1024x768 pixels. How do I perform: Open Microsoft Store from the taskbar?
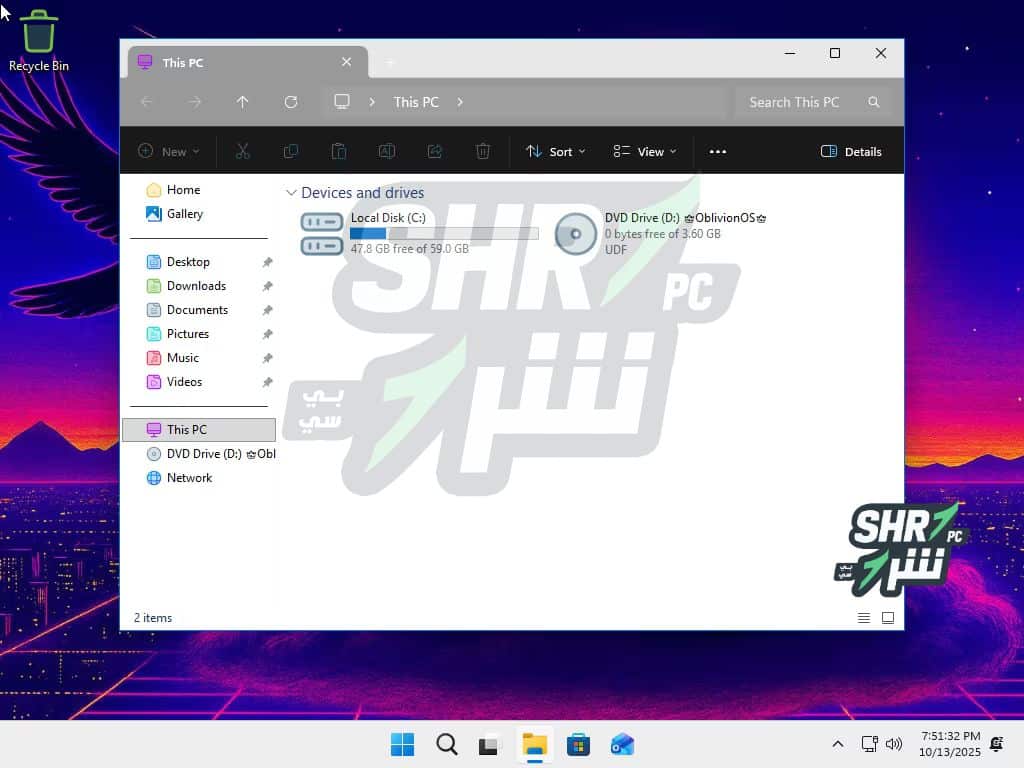578,745
